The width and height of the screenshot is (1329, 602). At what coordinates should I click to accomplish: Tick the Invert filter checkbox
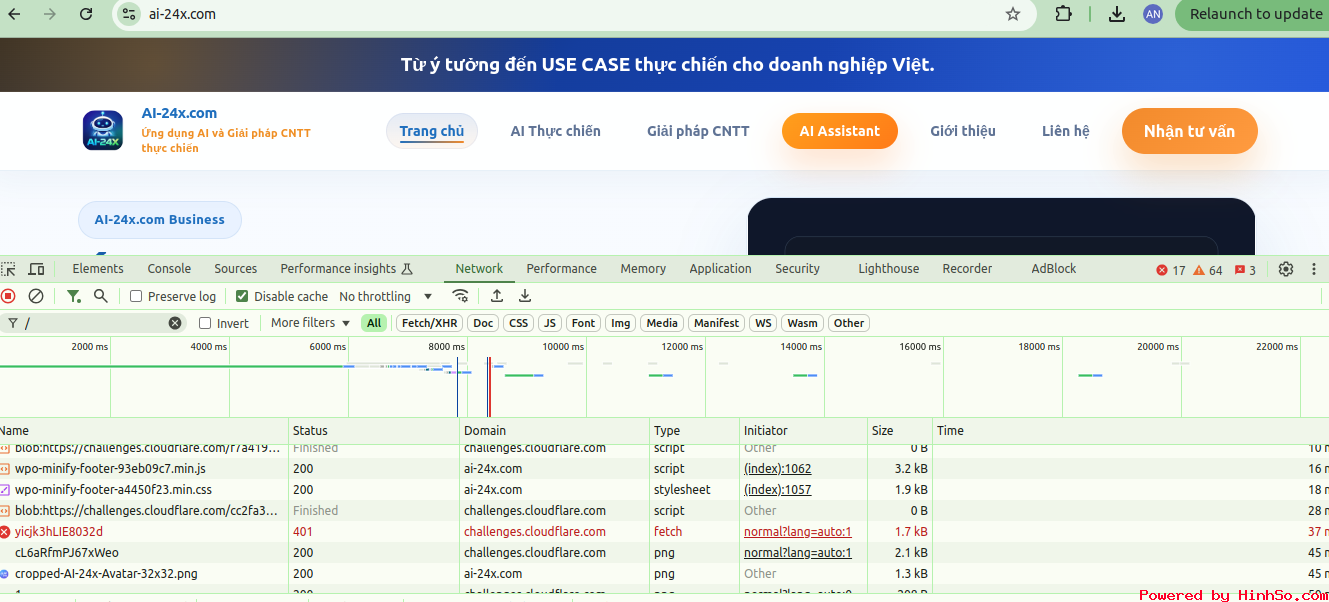point(205,323)
